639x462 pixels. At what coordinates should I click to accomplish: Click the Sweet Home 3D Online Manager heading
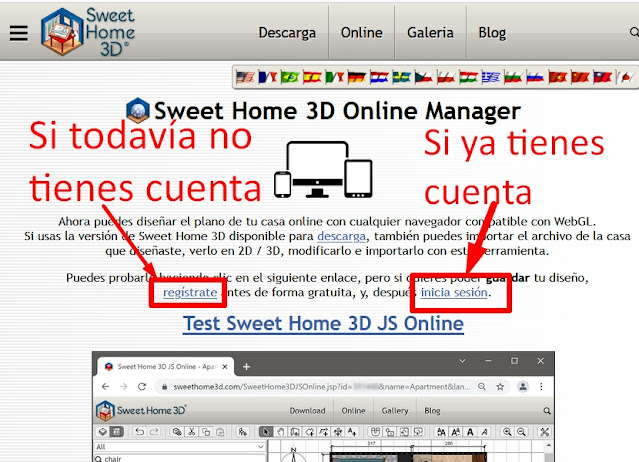click(337, 110)
